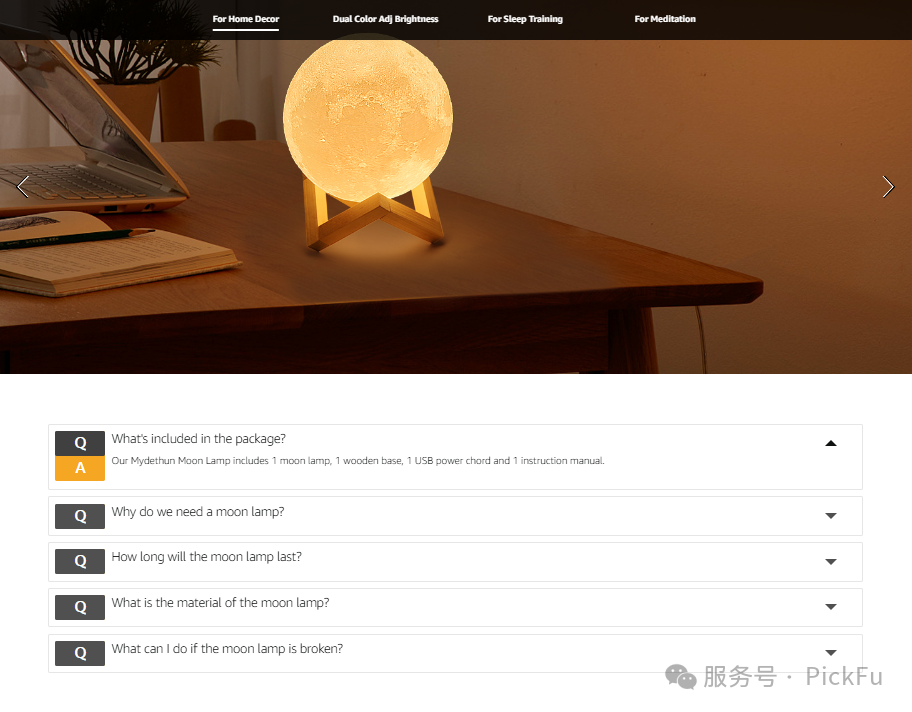Collapse the 'What's included in the package?' answer
The image size is (912, 712).
pyautogui.click(x=831, y=443)
